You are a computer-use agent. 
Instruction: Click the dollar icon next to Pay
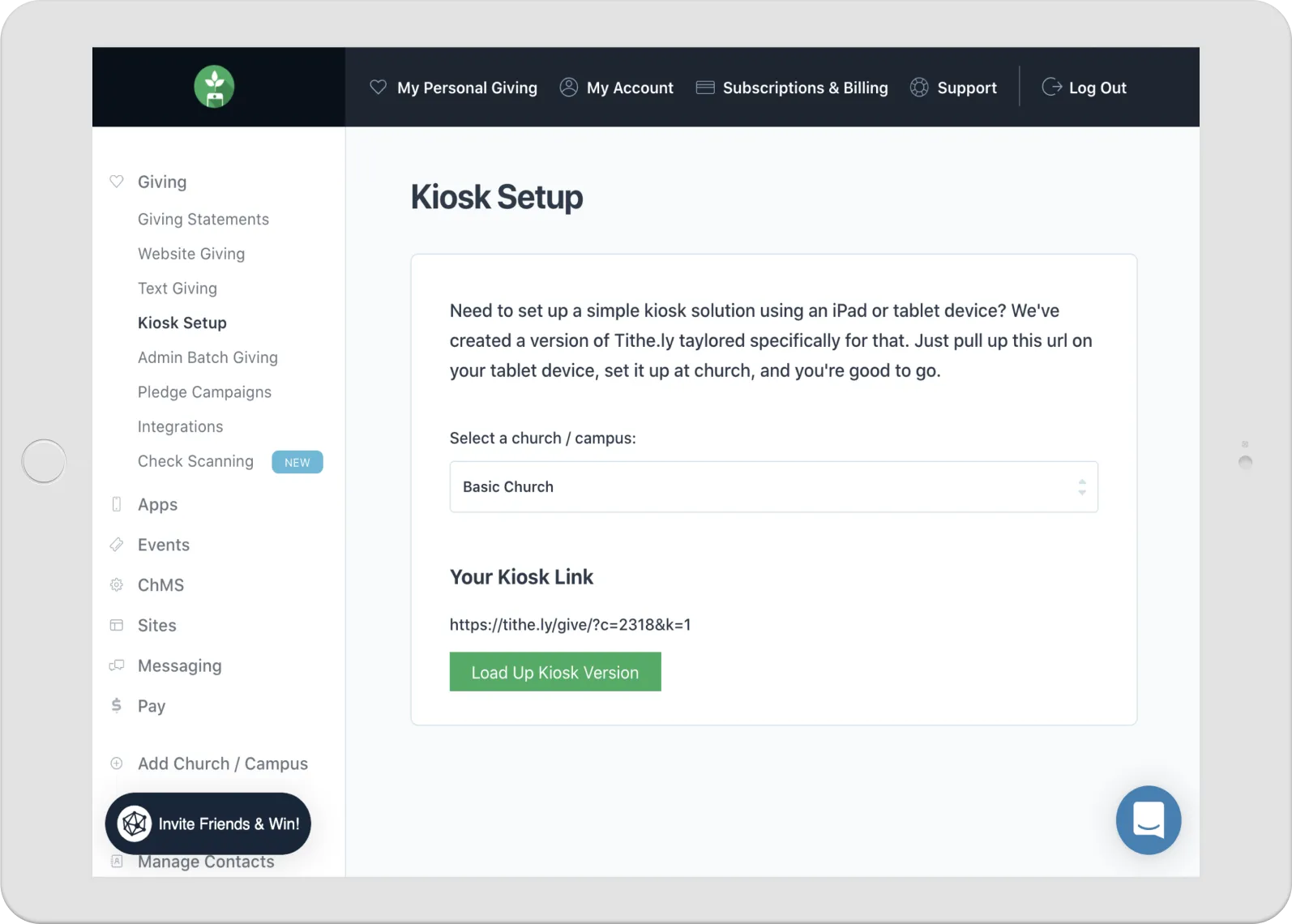pyautogui.click(x=117, y=705)
